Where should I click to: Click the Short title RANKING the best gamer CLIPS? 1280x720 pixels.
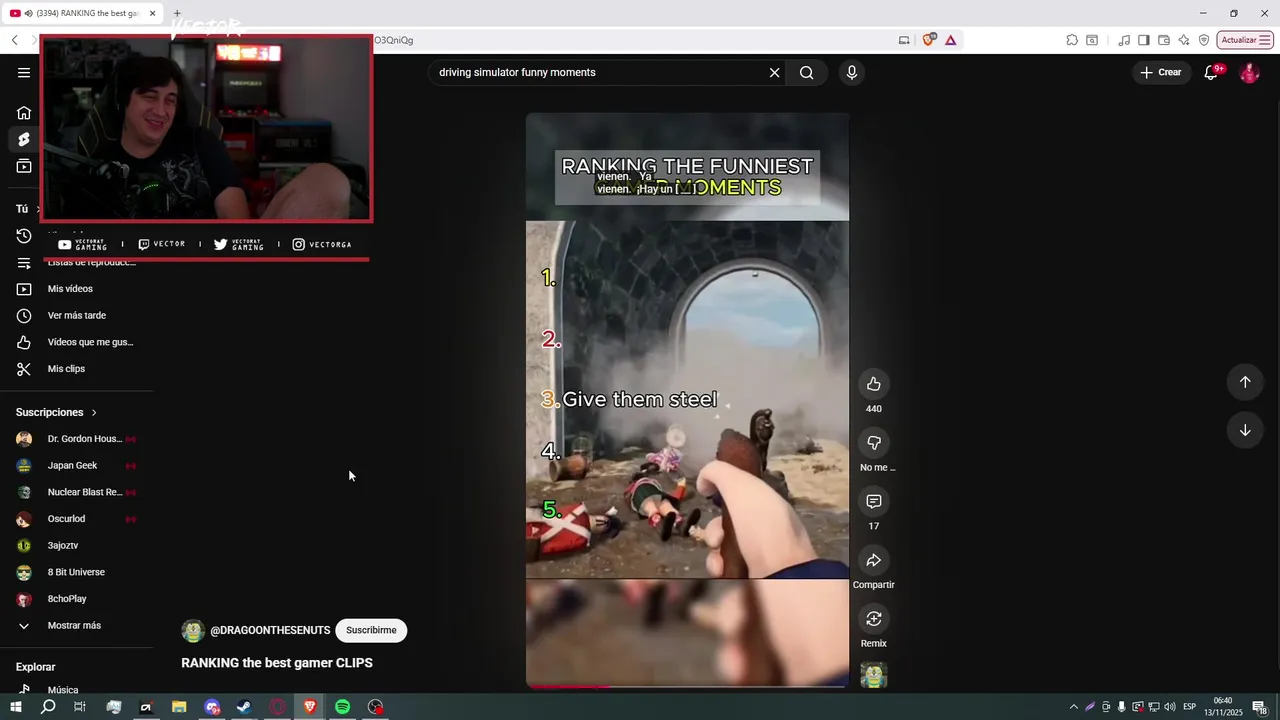coord(277,663)
